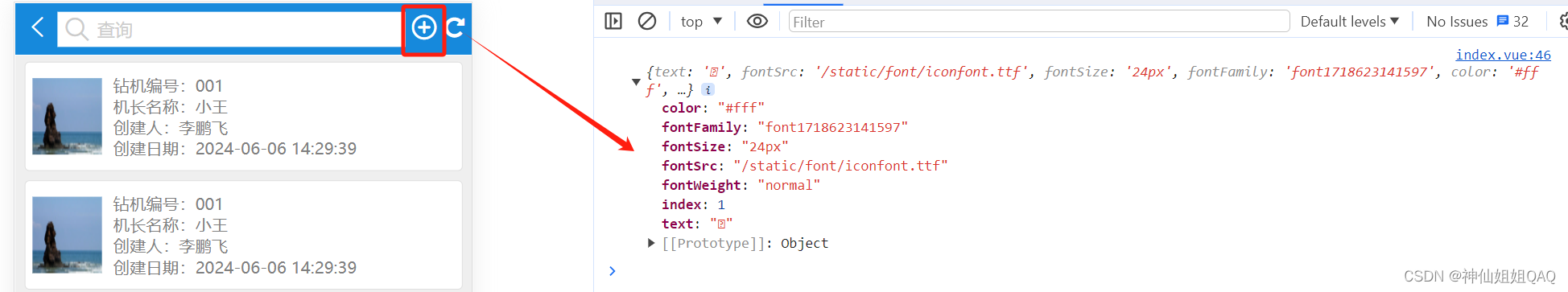Click the 查询 search input field
This screenshot has width=1568, height=292.
coord(229,30)
